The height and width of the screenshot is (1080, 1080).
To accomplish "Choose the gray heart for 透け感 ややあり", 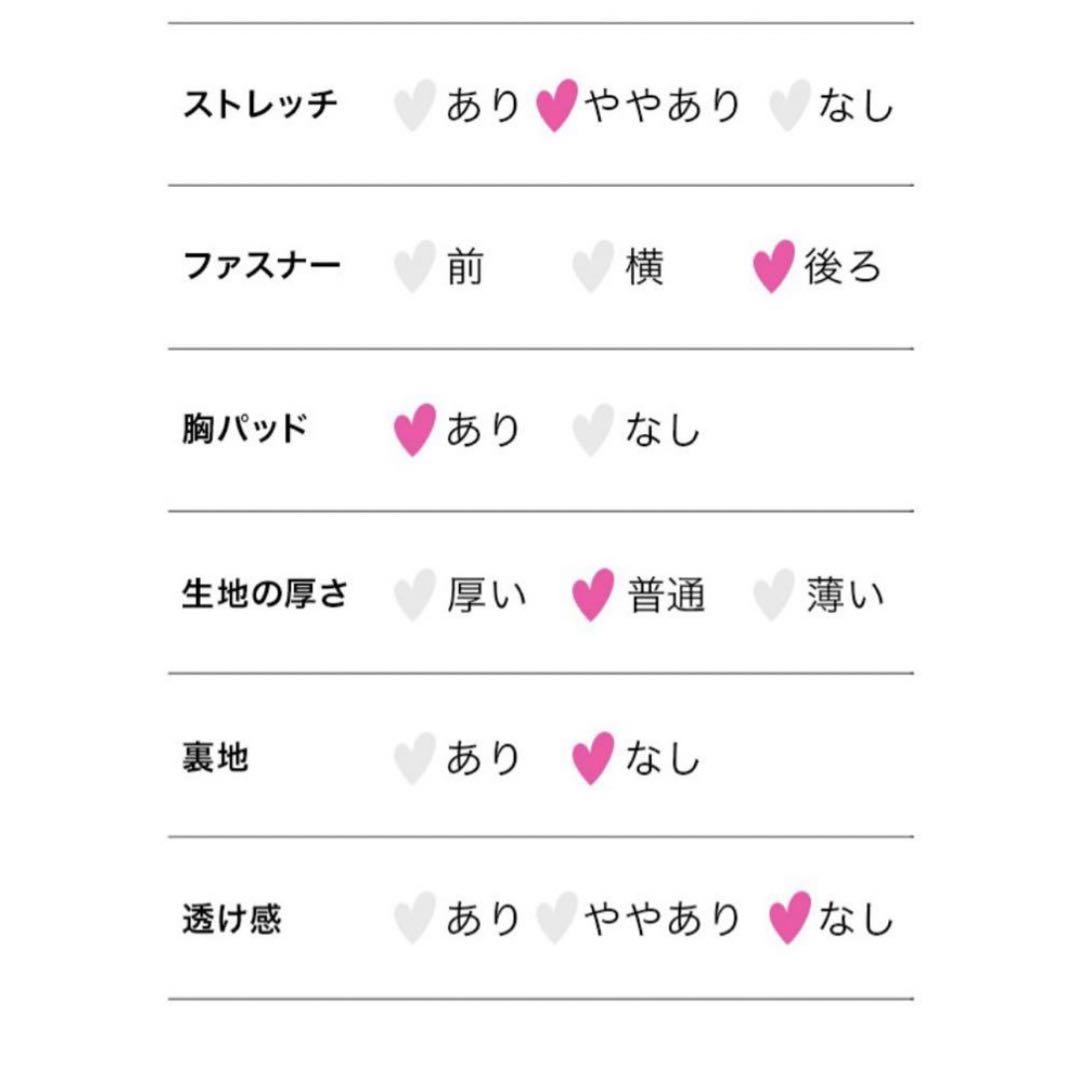I will pos(557,917).
